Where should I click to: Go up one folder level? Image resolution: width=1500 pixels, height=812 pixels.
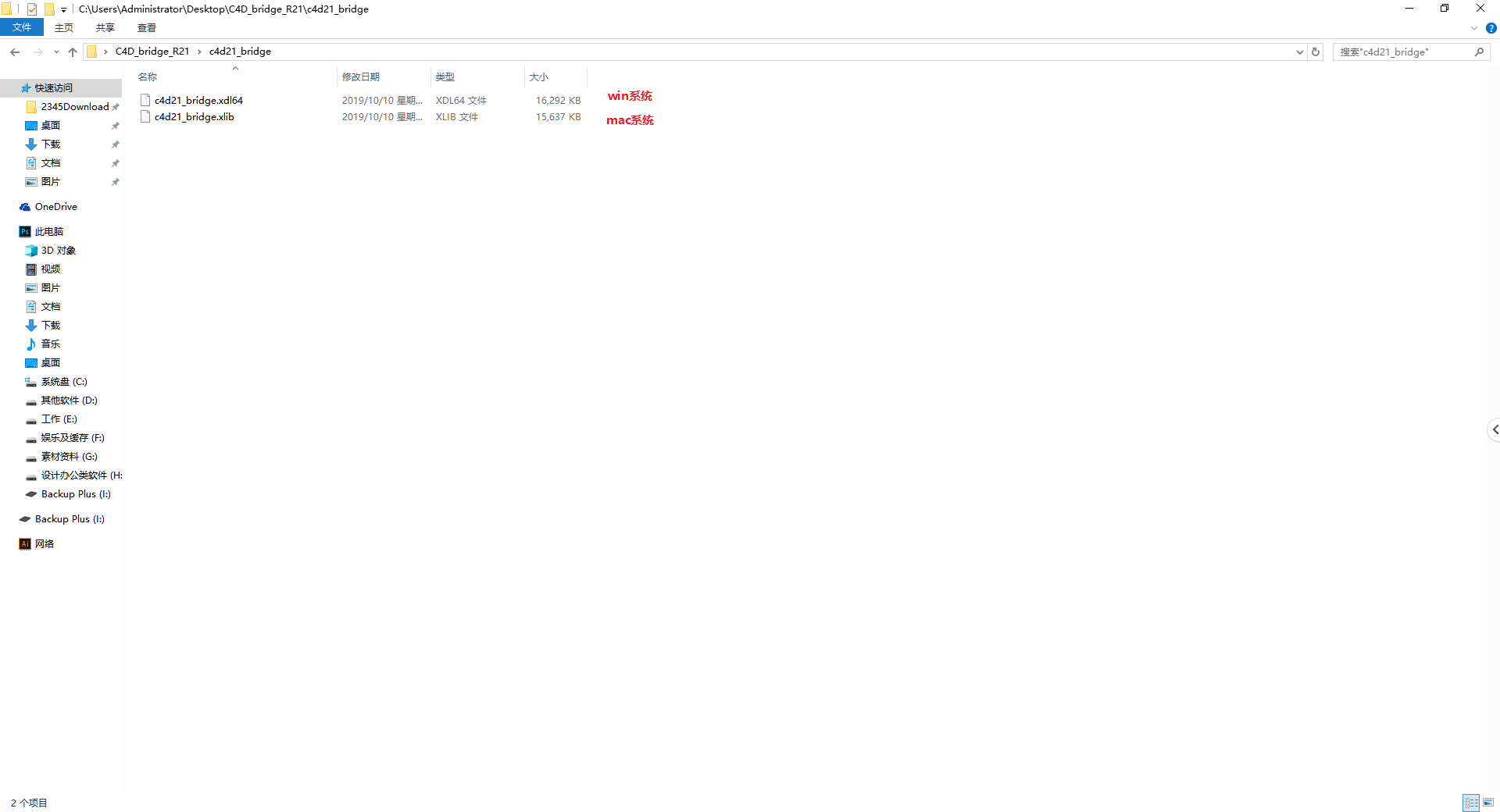point(73,52)
